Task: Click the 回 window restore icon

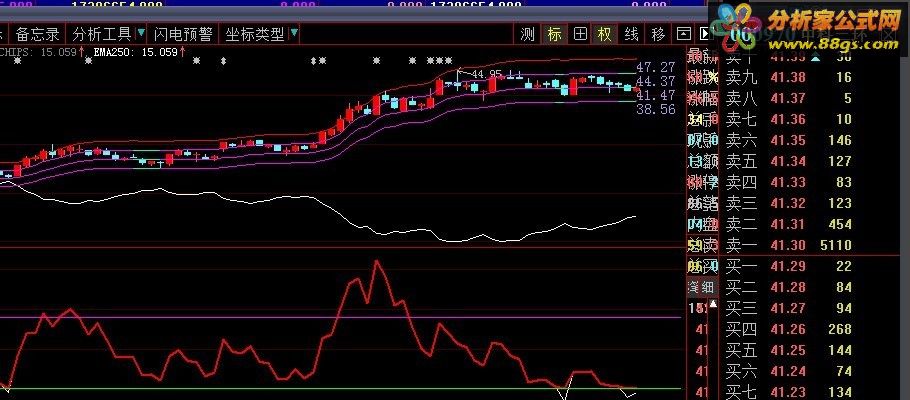Action: (684, 34)
